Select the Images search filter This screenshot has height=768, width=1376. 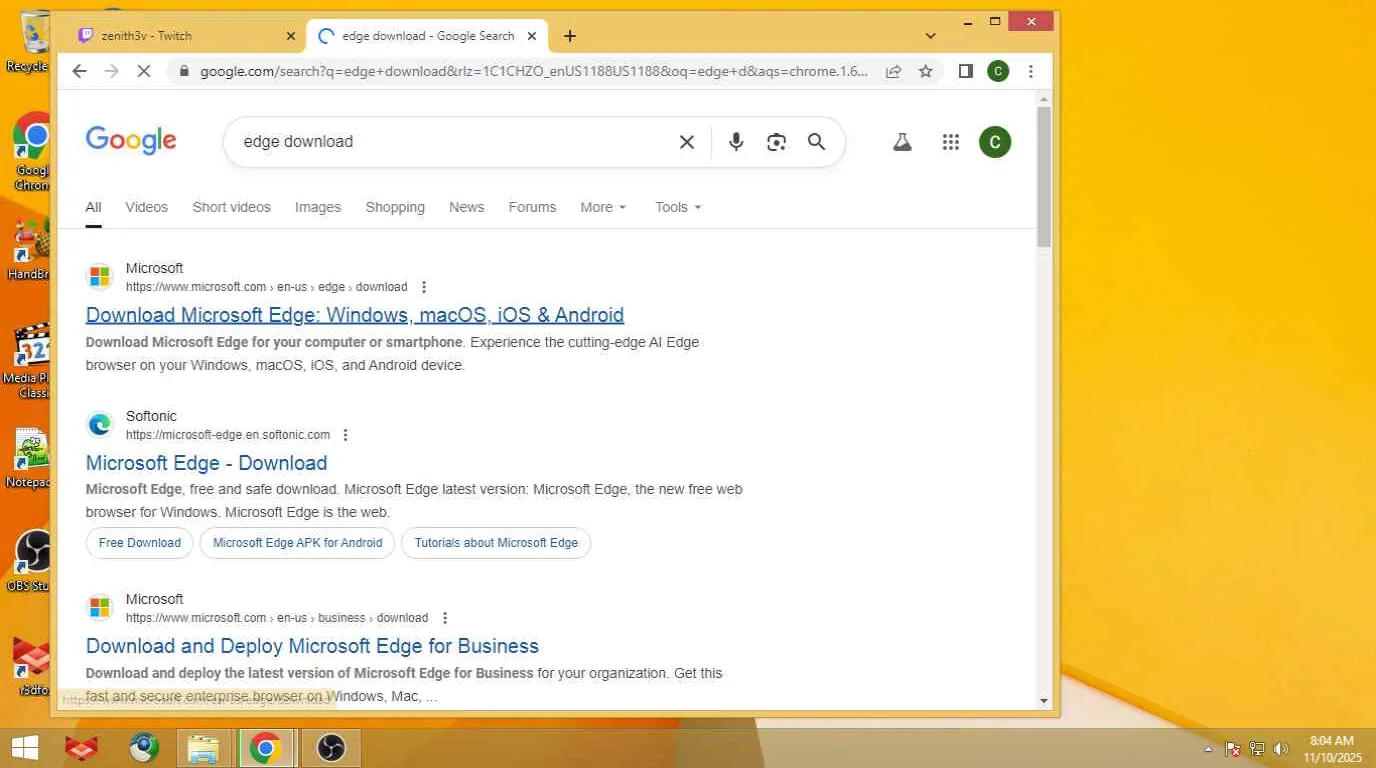318,207
